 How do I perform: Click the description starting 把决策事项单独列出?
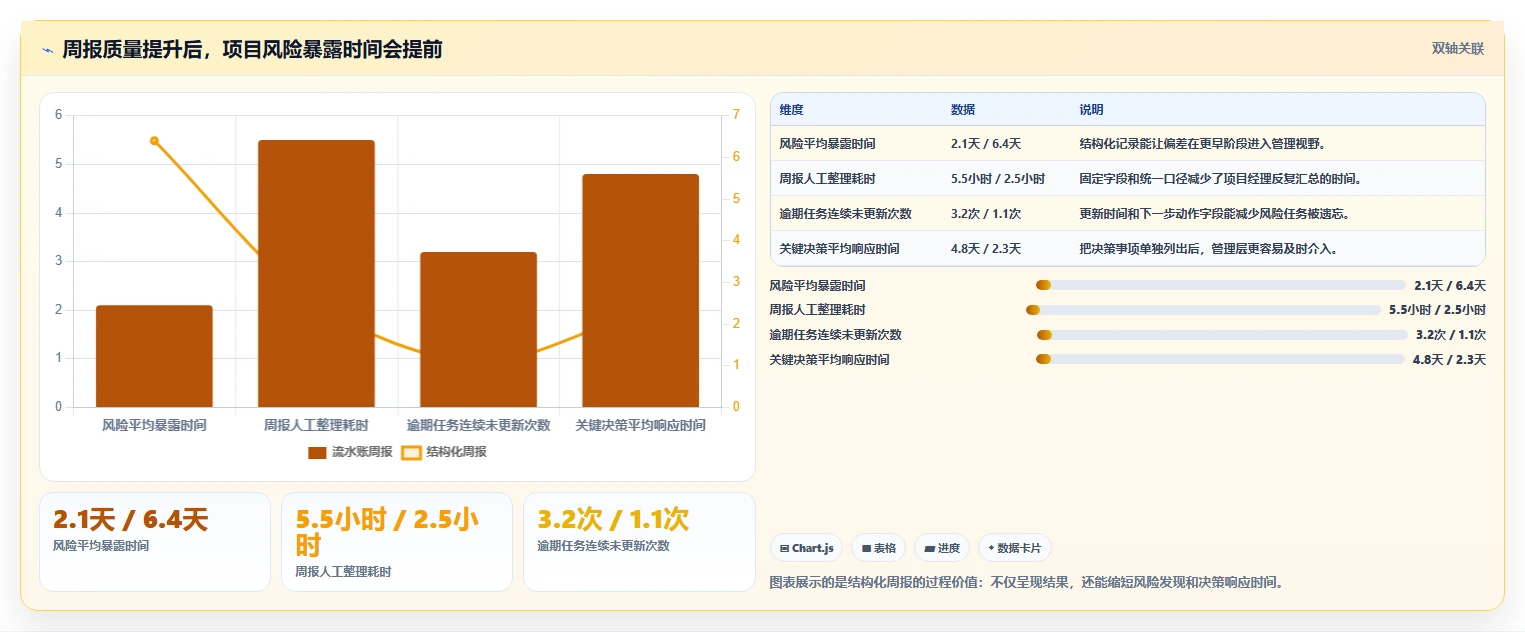click(1208, 248)
